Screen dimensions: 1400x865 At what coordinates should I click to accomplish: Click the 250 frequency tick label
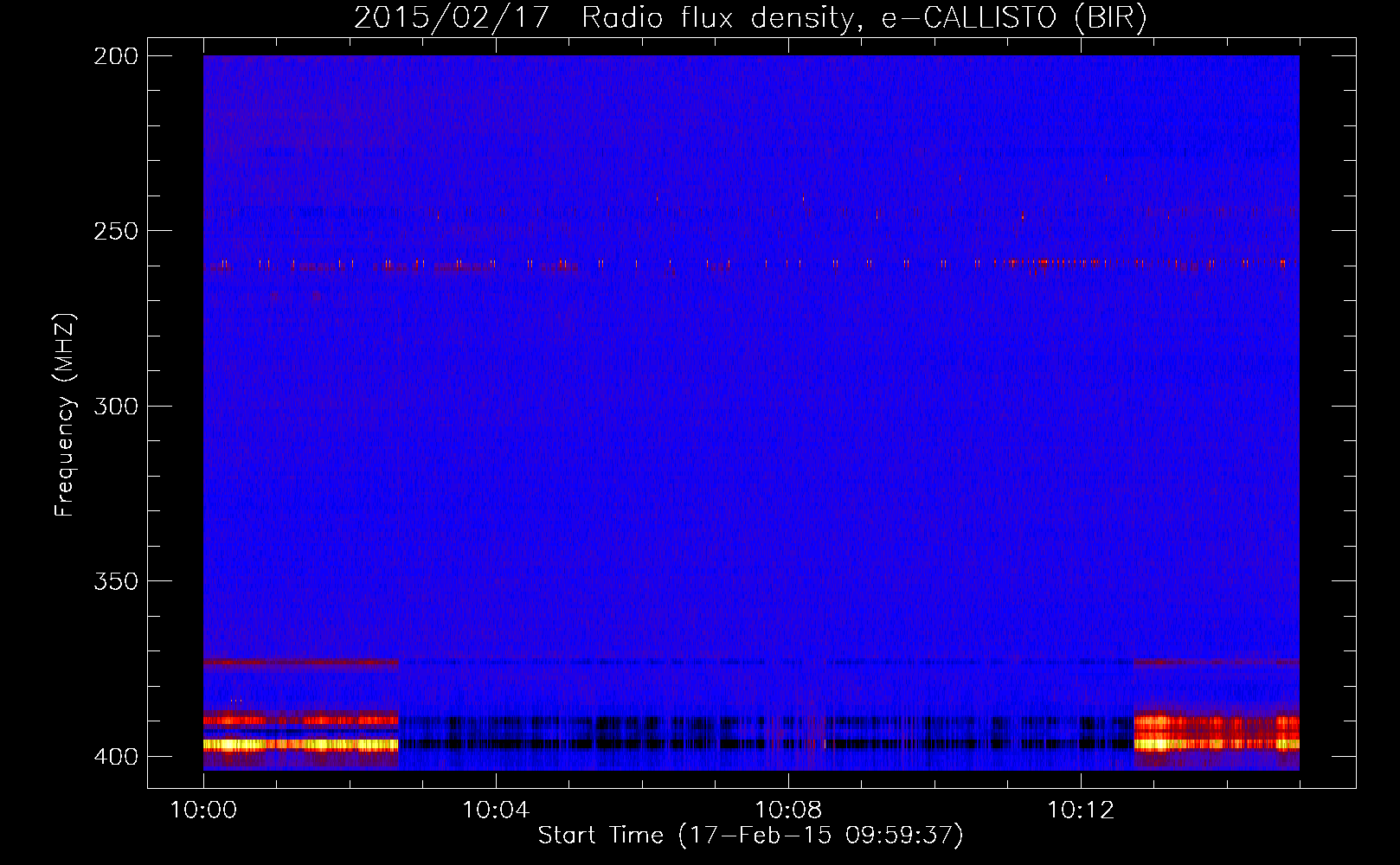pyautogui.click(x=116, y=231)
